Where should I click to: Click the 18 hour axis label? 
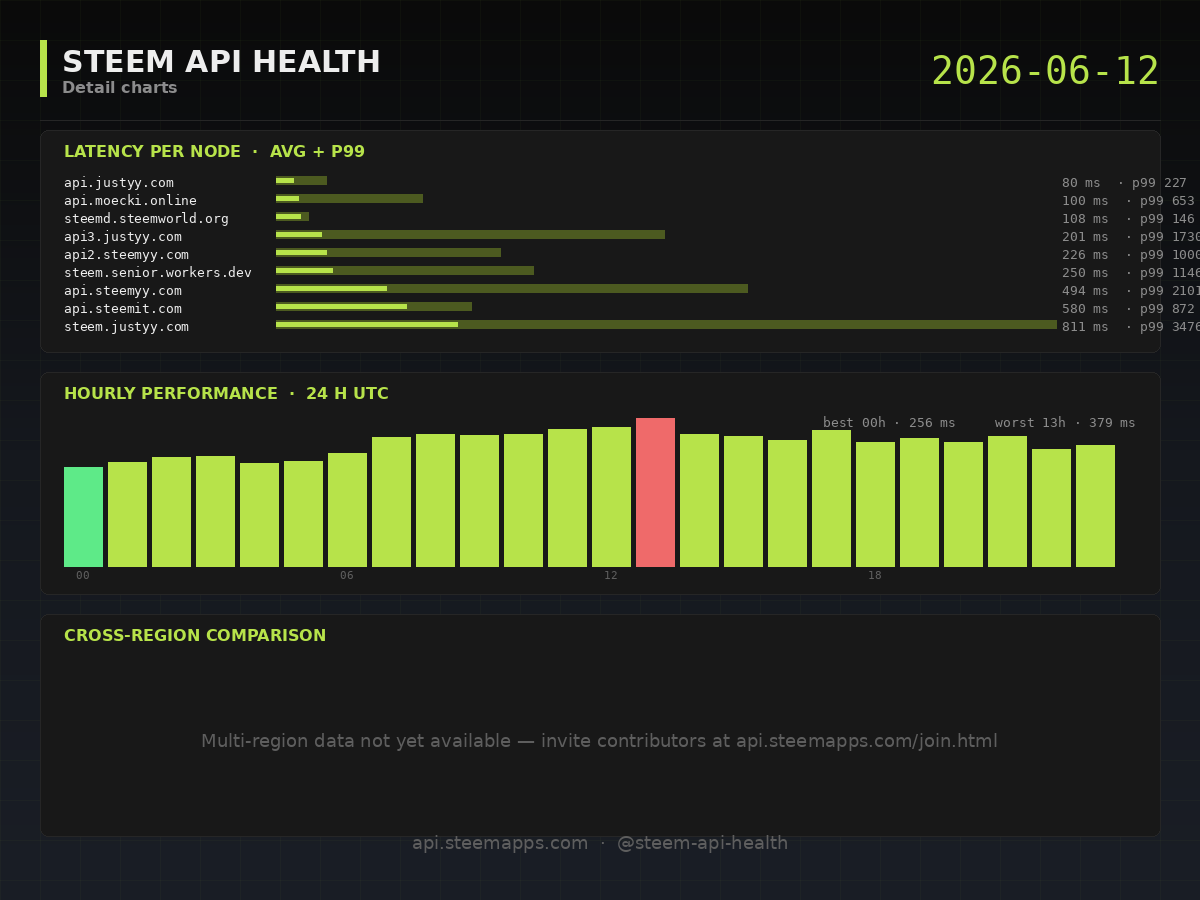click(x=875, y=575)
